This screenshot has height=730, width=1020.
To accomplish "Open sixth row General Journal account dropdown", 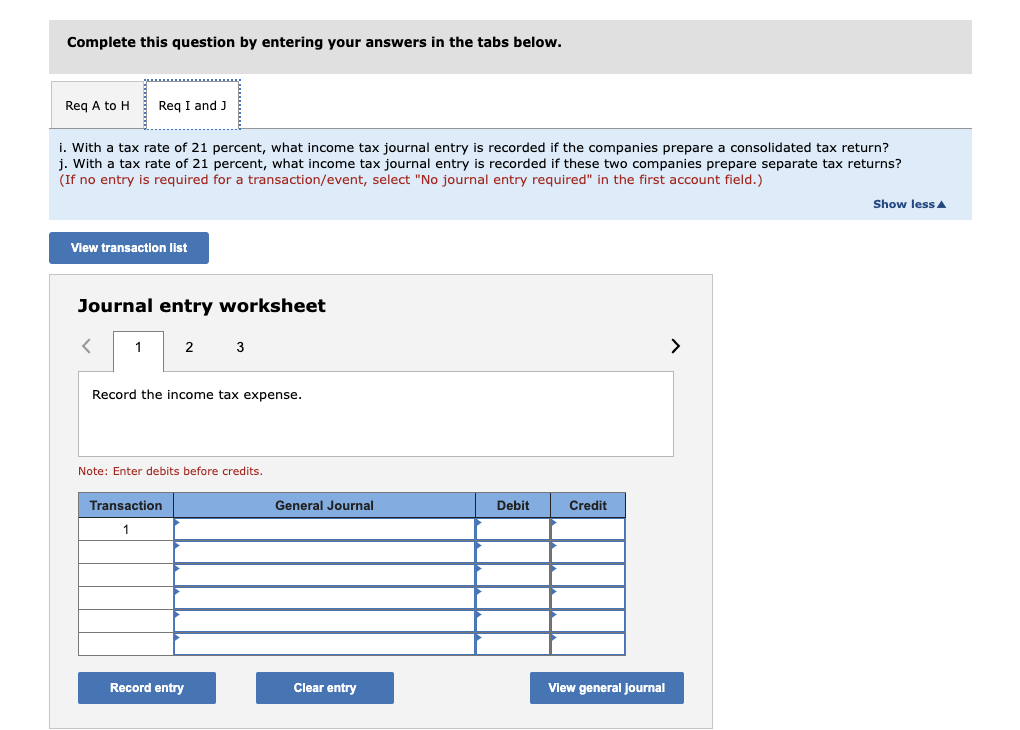I will (x=324, y=644).
